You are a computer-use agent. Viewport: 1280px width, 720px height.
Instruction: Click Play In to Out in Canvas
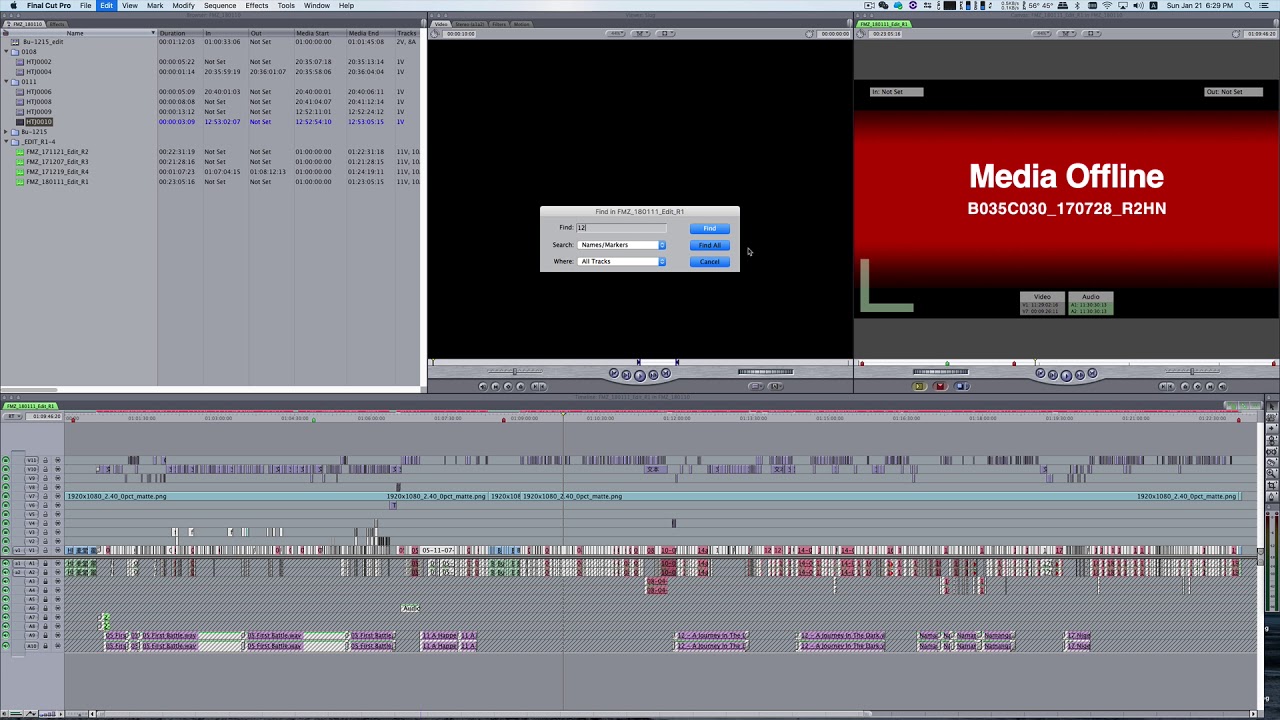point(1053,375)
